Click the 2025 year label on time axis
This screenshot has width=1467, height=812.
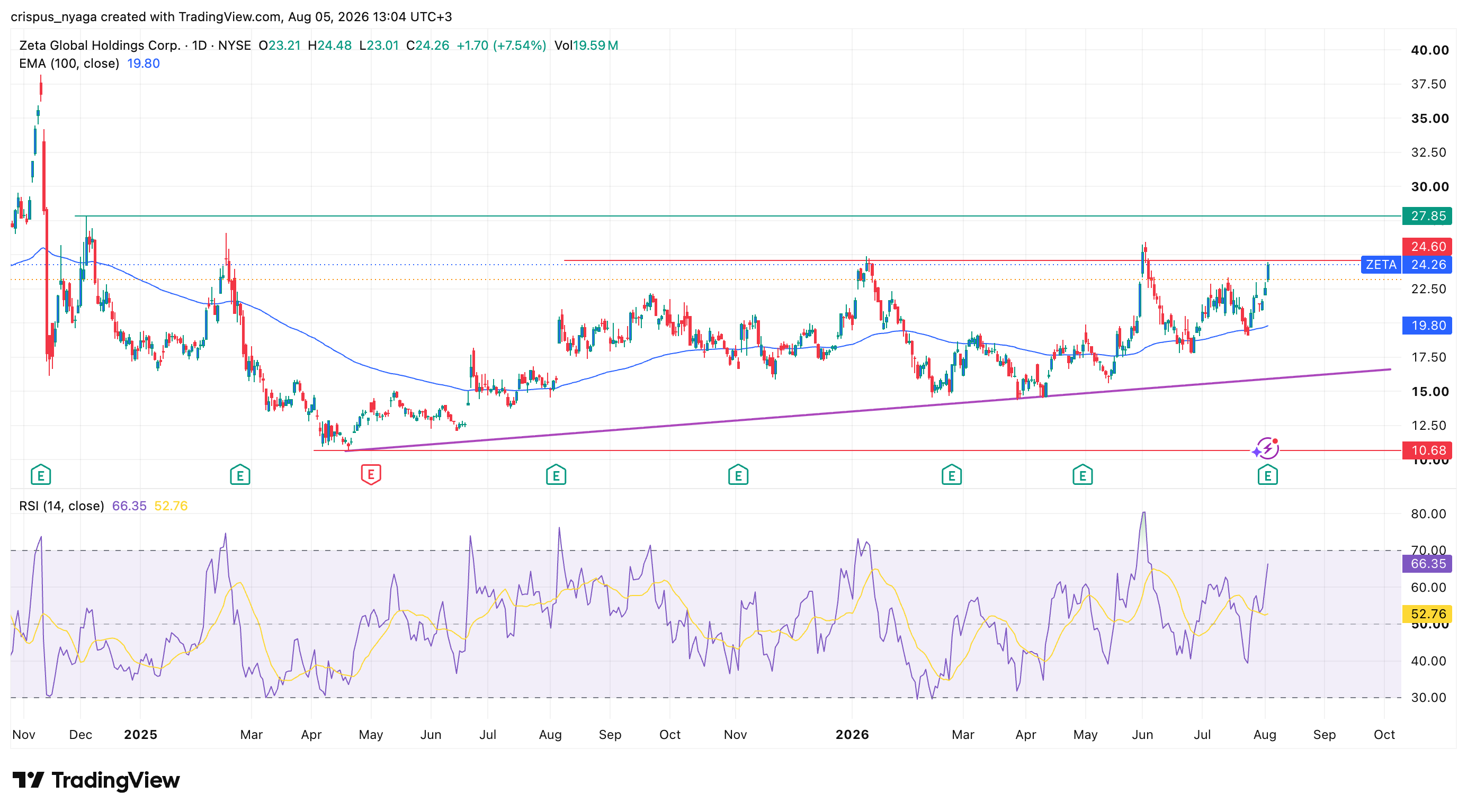(x=140, y=735)
